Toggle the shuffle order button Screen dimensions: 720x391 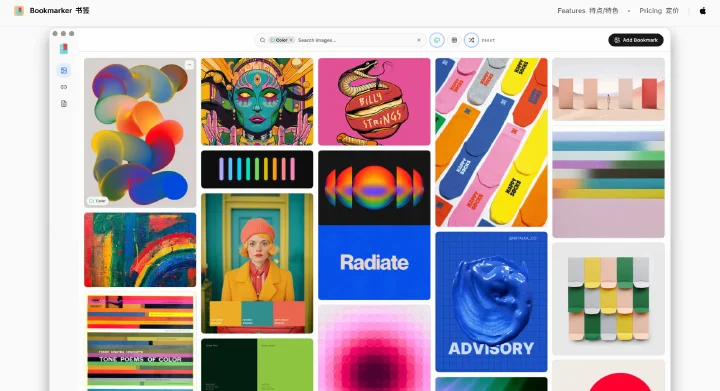471,40
